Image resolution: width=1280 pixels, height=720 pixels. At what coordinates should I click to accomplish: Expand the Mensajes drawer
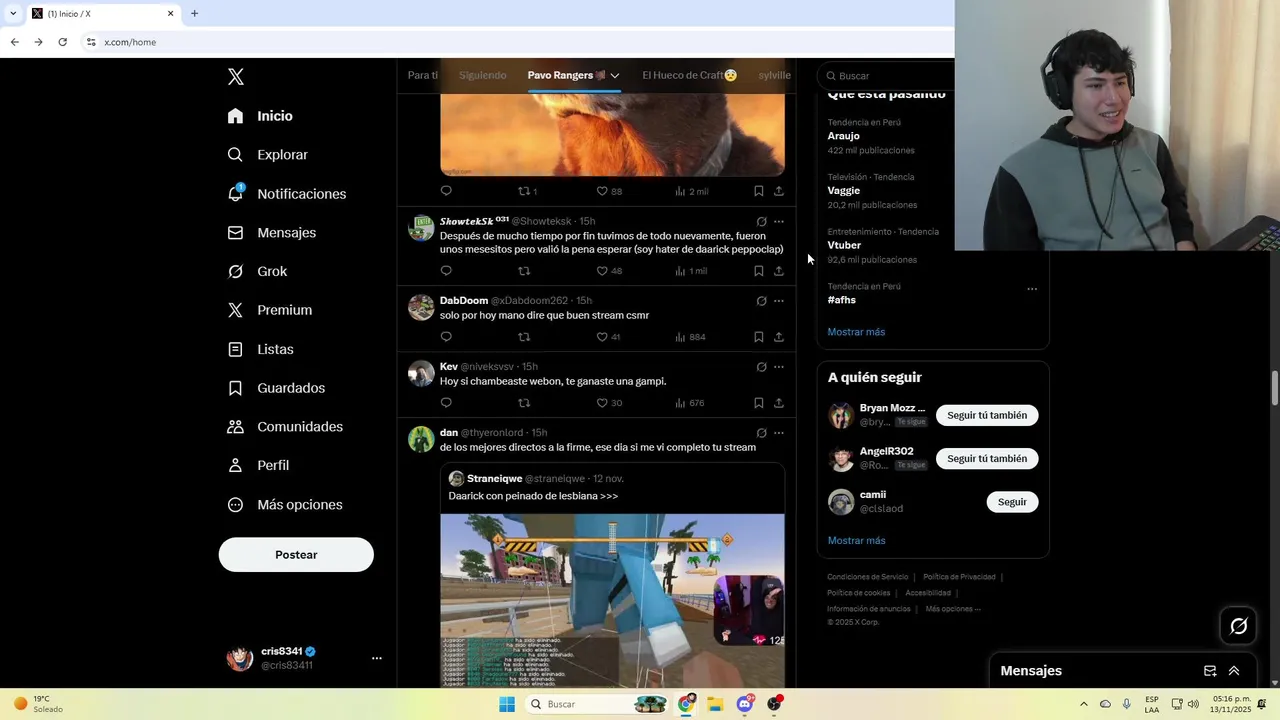pyautogui.click(x=1234, y=671)
